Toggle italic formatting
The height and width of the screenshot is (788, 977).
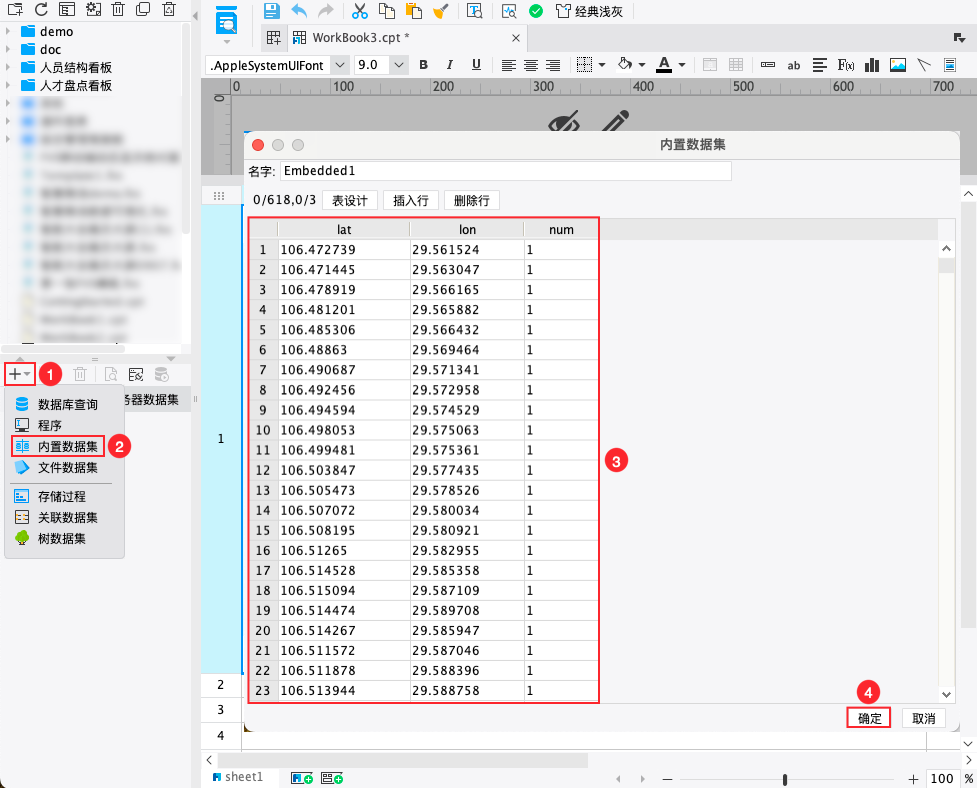click(449, 65)
